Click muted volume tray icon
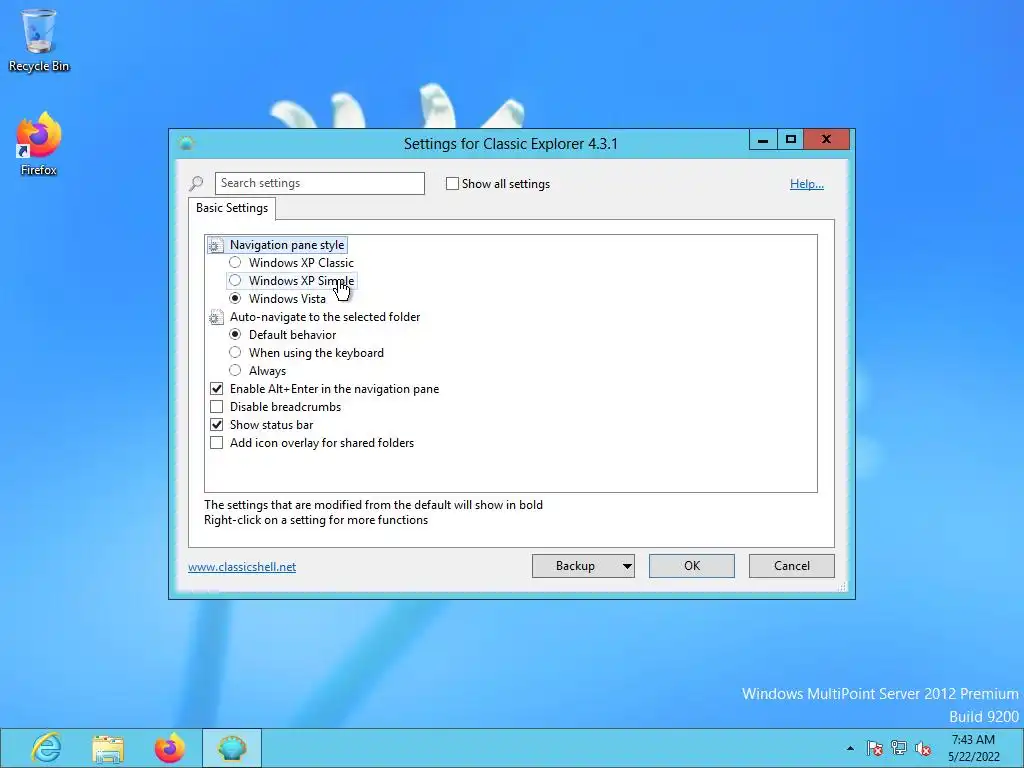 (923, 748)
